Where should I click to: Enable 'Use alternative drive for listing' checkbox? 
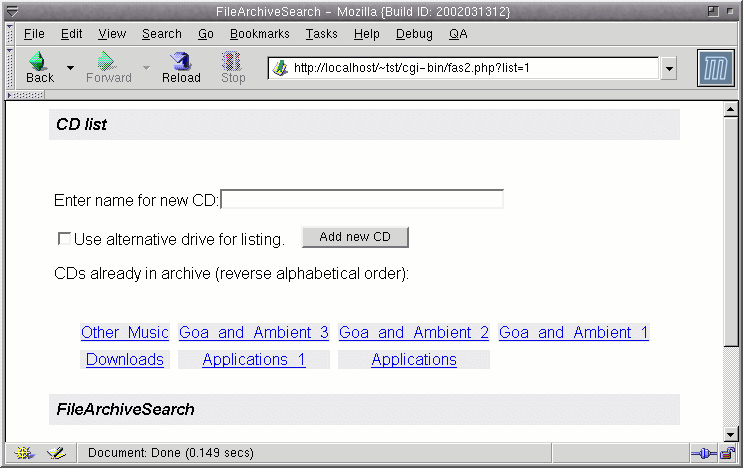pyautogui.click(x=65, y=239)
